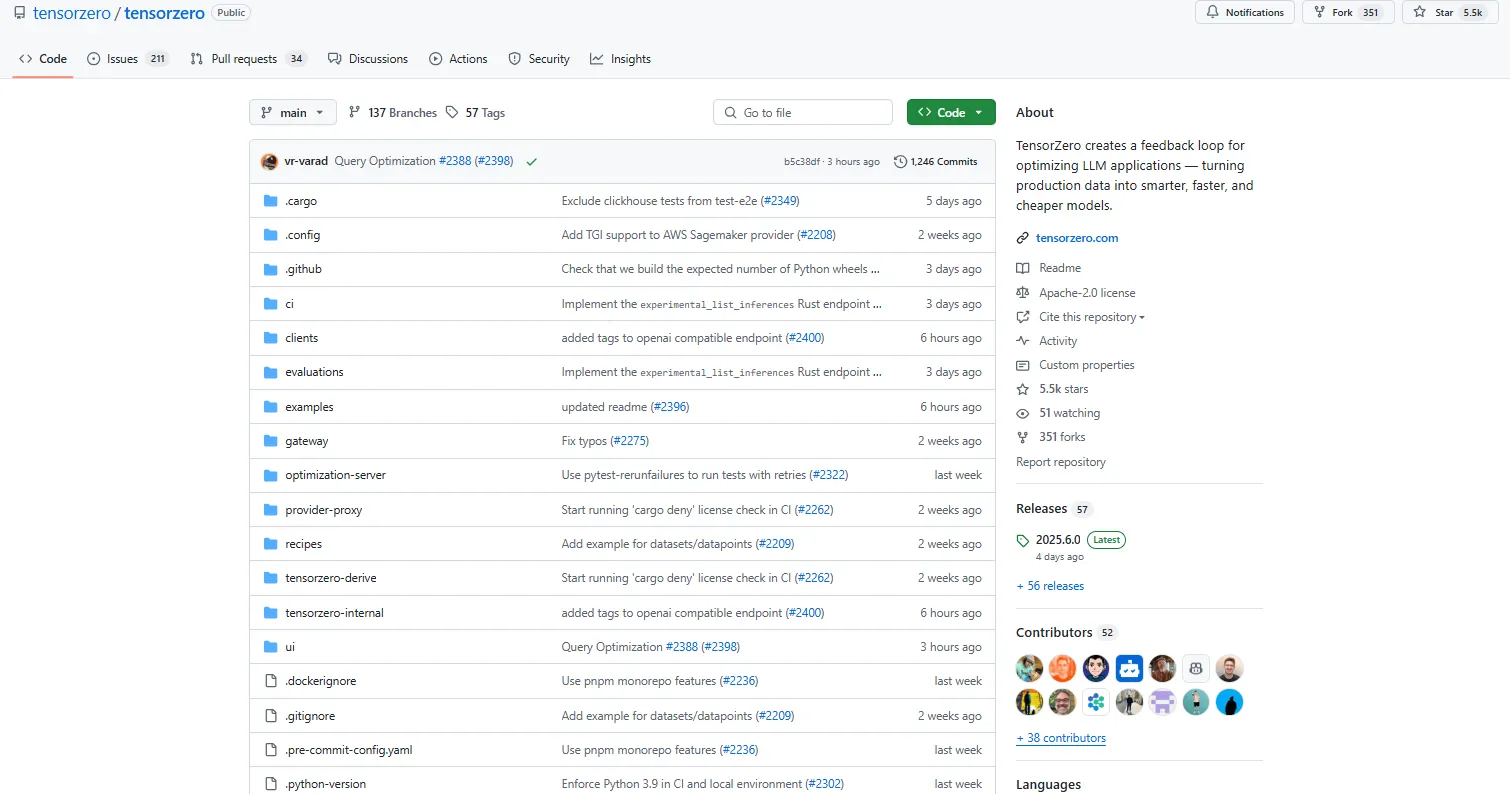Open the Actions tab
The width and height of the screenshot is (1510, 794).
(x=458, y=59)
